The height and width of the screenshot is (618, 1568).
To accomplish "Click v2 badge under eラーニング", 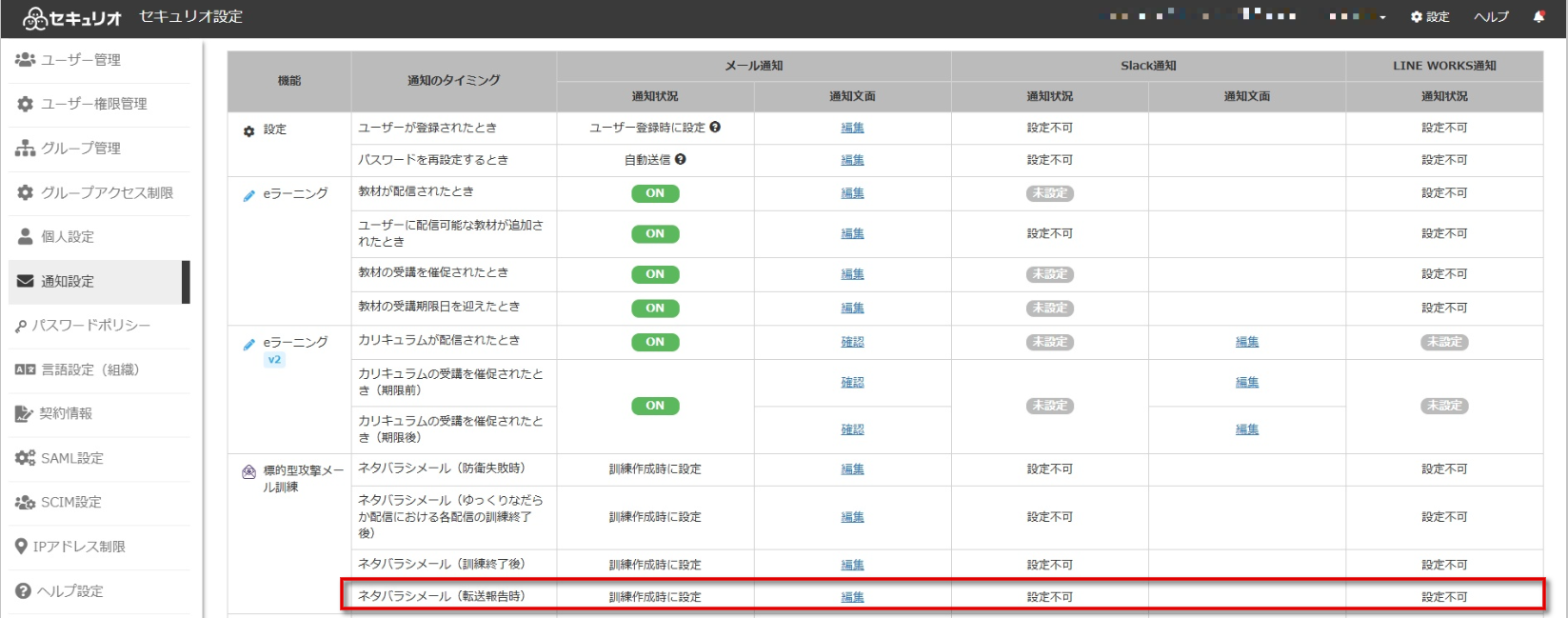I will (274, 360).
